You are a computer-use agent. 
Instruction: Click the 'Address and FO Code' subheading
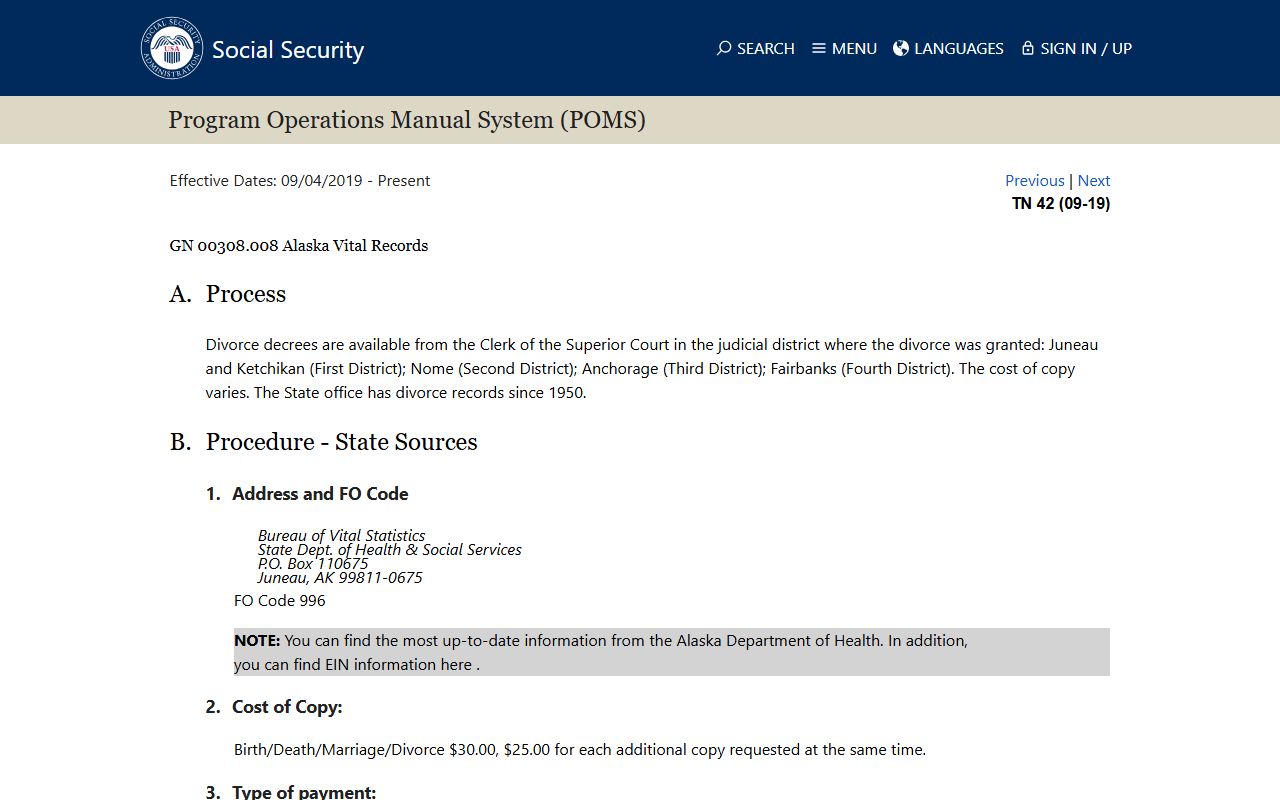pyautogui.click(x=320, y=494)
